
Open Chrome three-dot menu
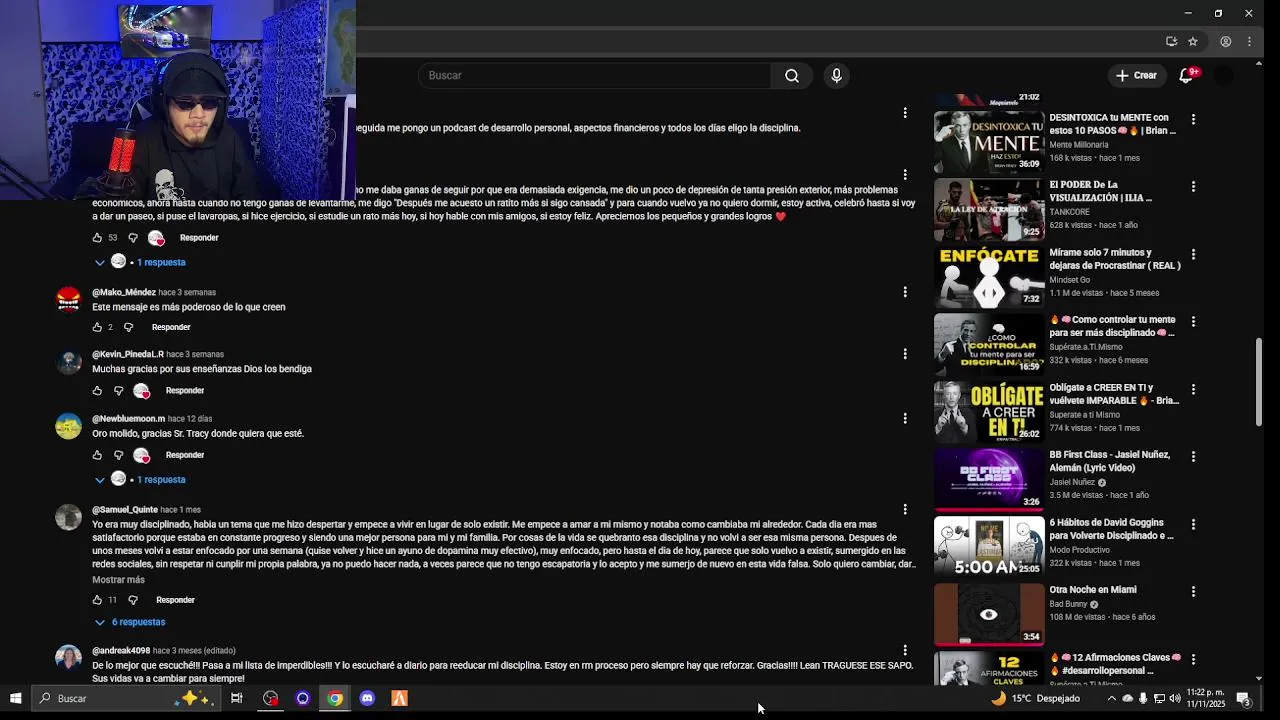tap(1249, 42)
